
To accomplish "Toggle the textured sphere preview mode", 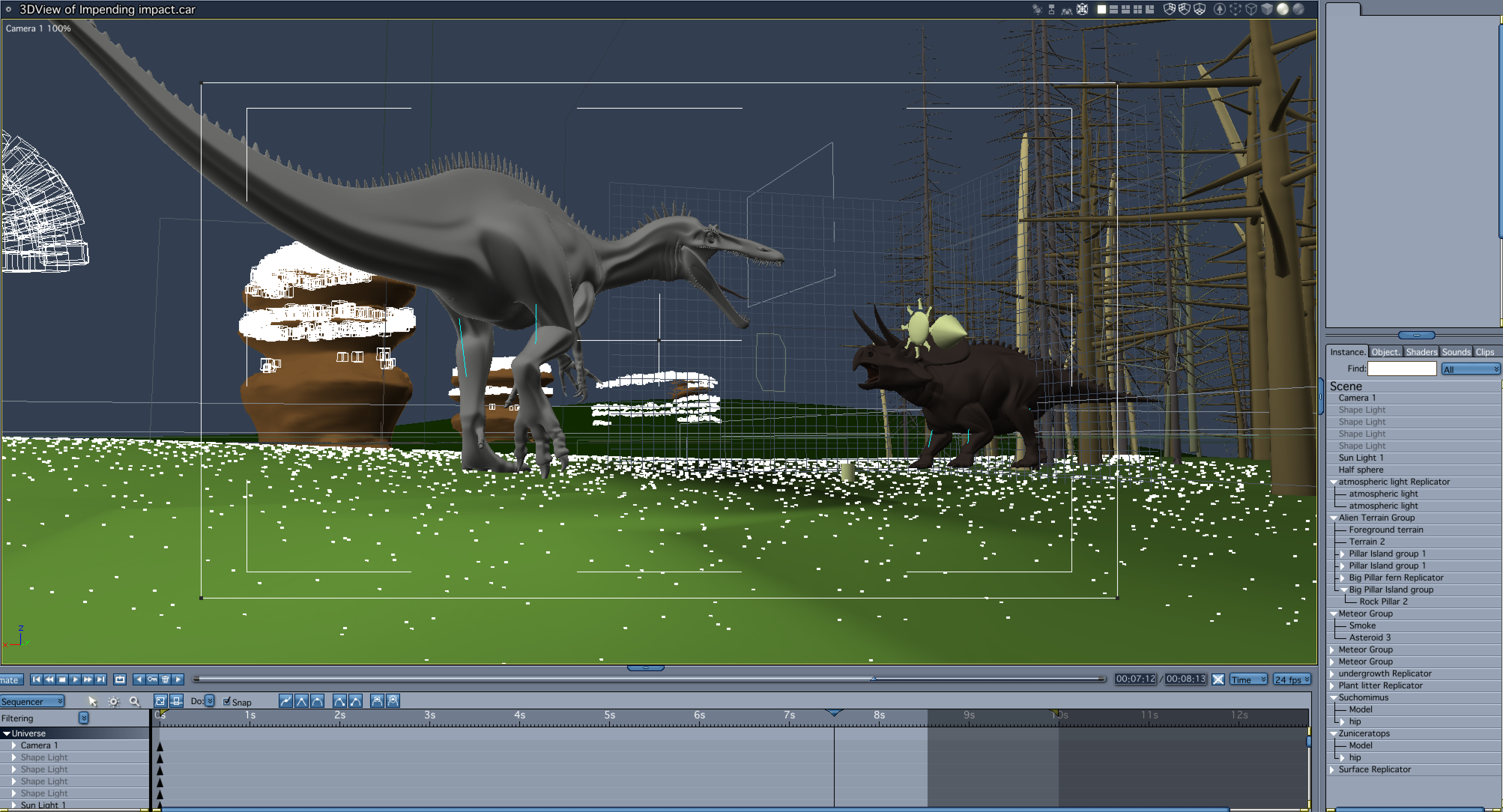I will tap(1299, 9).
